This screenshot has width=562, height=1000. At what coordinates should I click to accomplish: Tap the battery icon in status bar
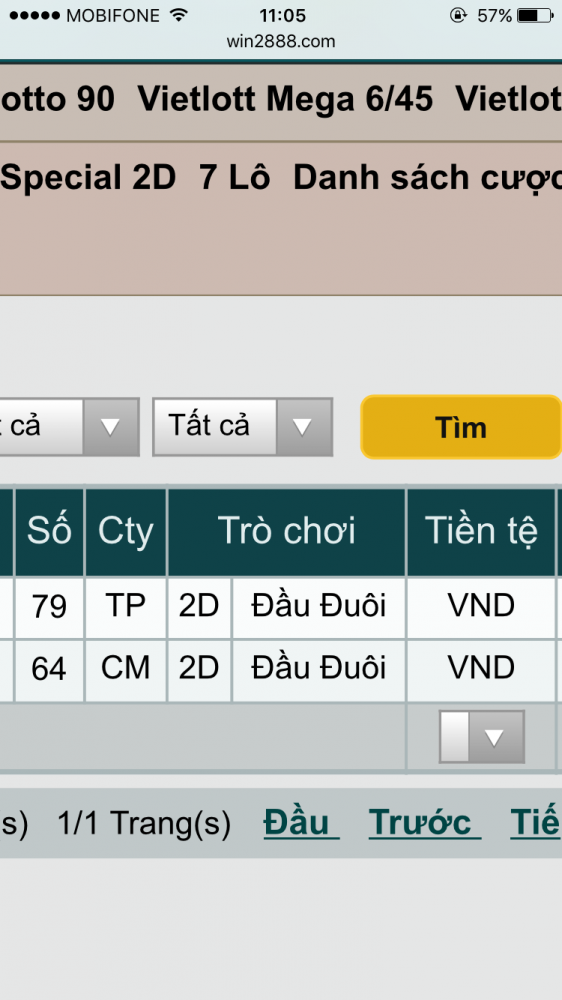click(535, 15)
